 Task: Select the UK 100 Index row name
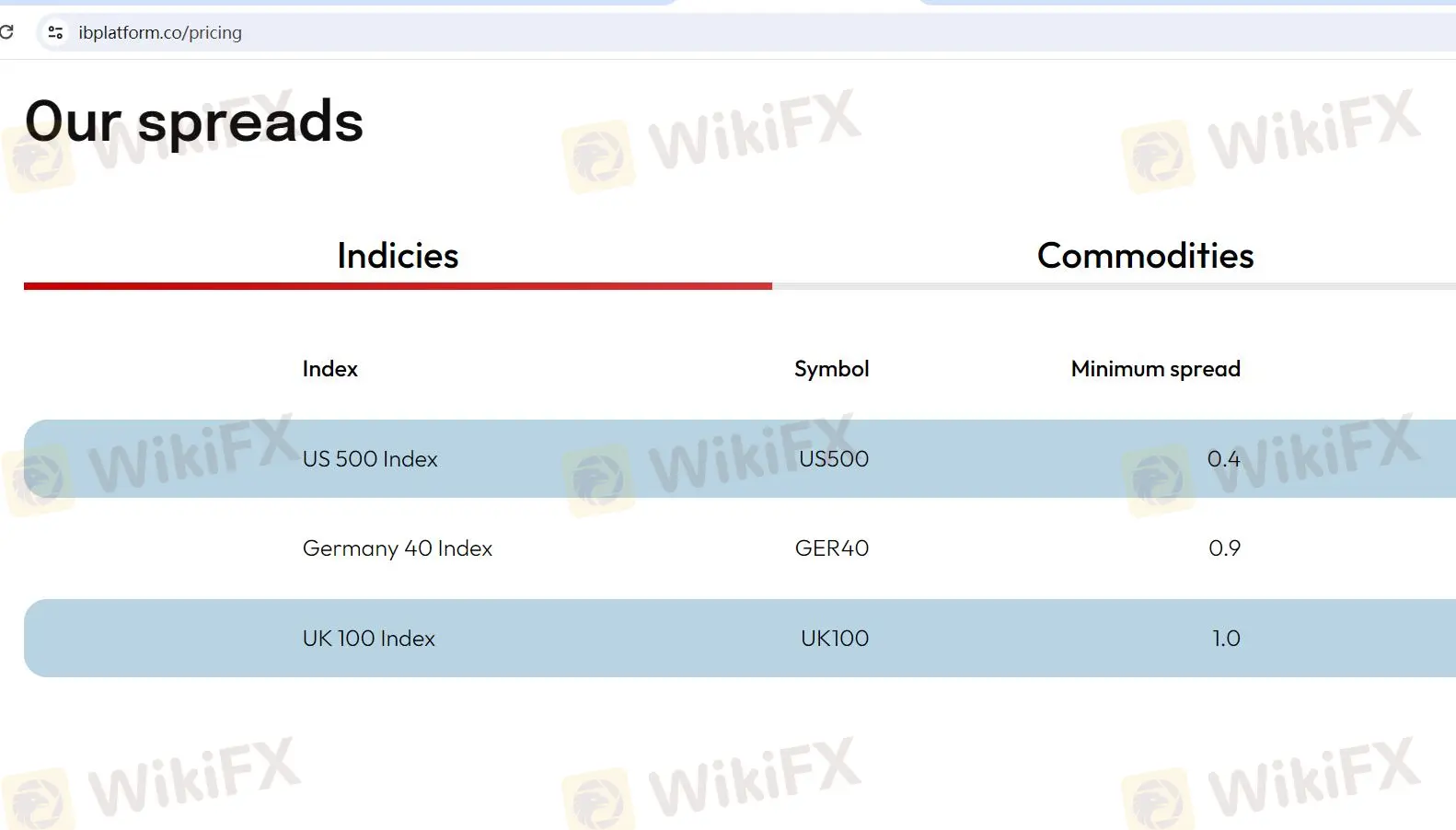click(x=368, y=639)
